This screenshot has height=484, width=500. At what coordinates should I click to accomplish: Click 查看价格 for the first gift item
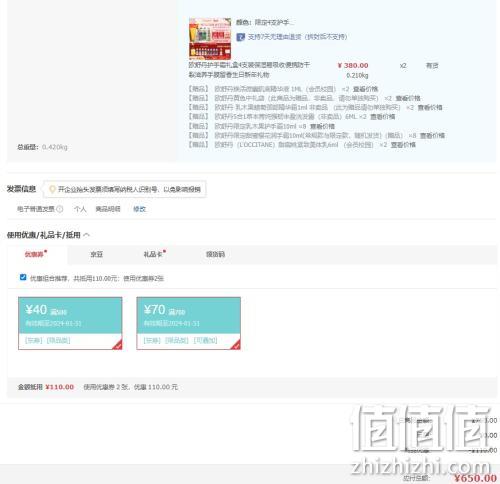365,89
